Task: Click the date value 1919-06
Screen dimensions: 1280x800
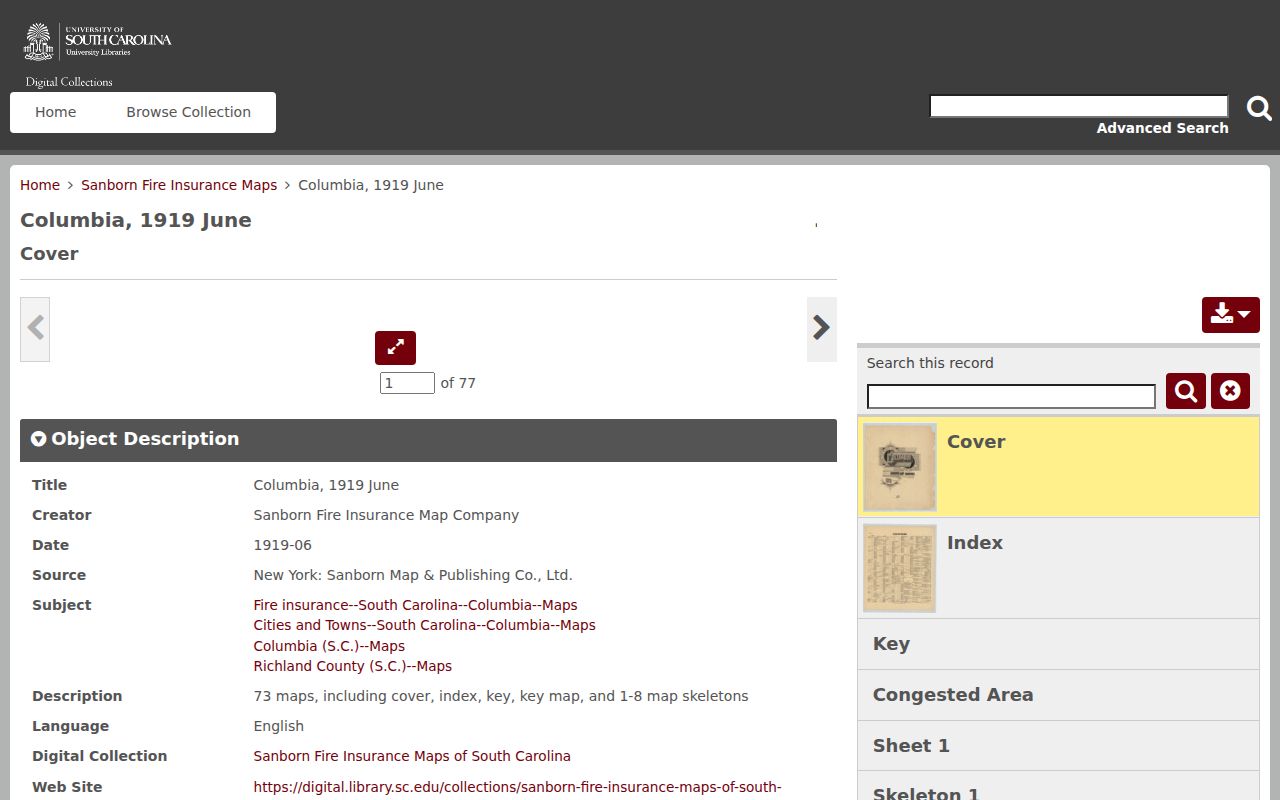Action: [x=282, y=545]
